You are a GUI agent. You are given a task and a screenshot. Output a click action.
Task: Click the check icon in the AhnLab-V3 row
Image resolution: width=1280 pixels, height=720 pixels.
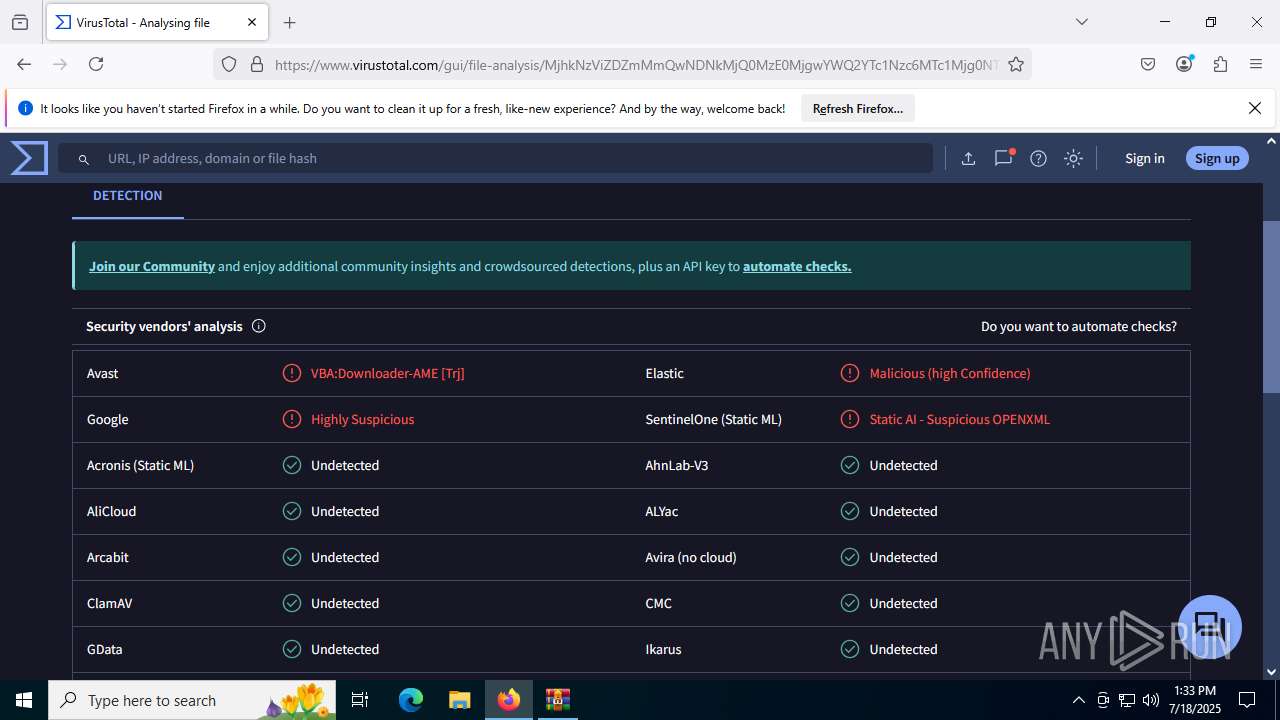tap(850, 465)
